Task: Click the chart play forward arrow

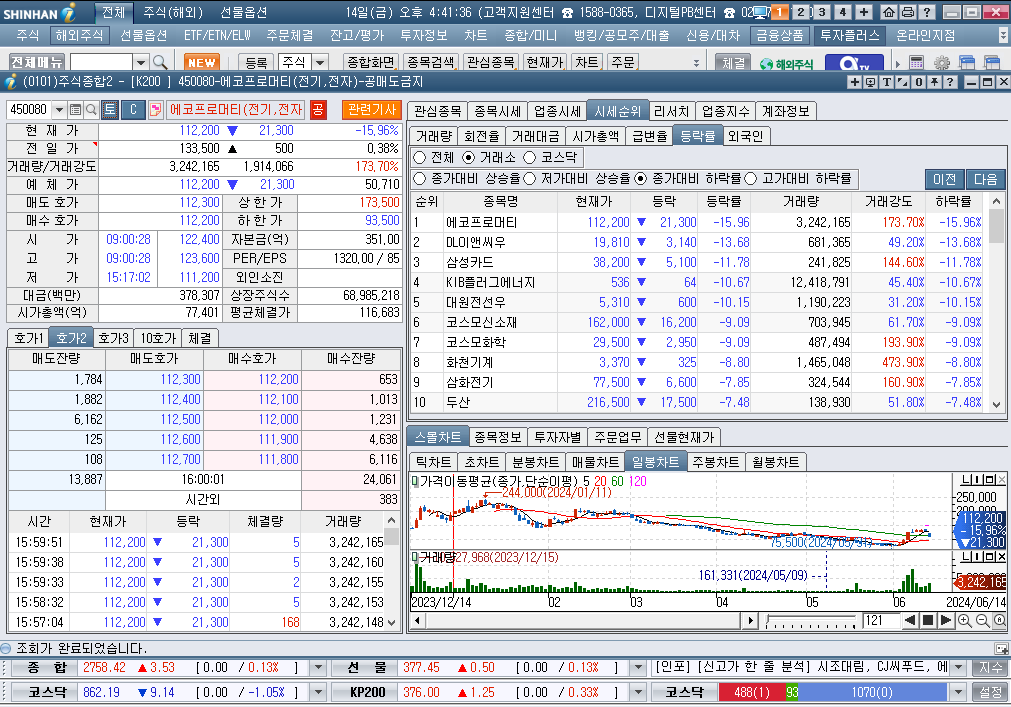Action: [945, 621]
